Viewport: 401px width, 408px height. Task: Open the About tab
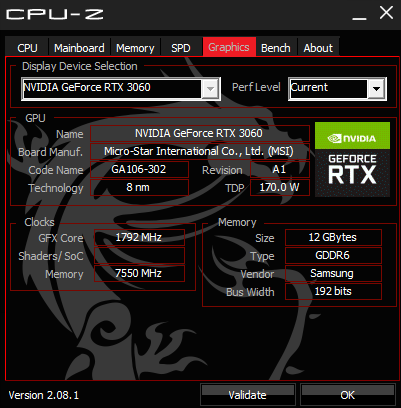pyautogui.click(x=318, y=48)
